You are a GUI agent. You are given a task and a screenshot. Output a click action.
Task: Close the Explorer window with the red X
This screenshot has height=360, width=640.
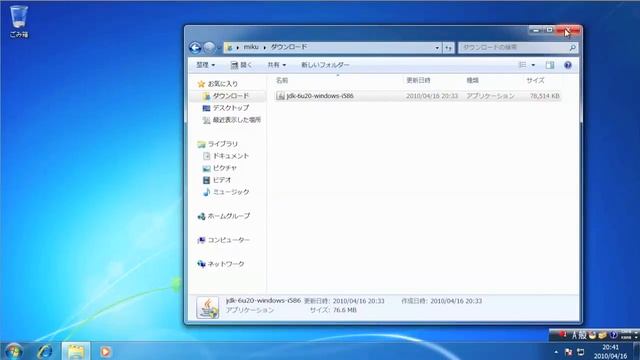pyautogui.click(x=568, y=30)
